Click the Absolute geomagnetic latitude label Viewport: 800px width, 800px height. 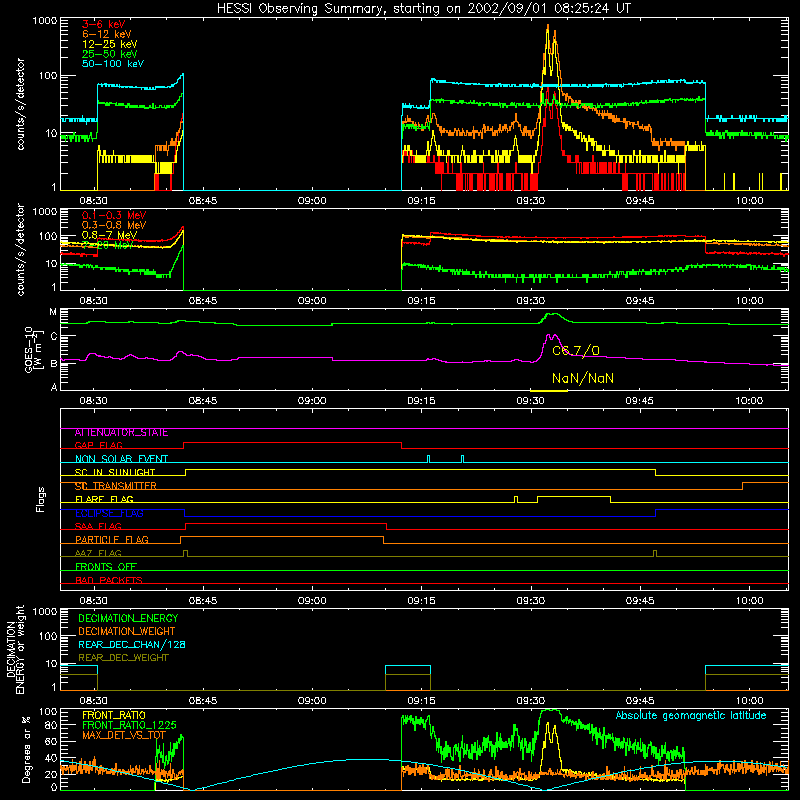(691, 716)
